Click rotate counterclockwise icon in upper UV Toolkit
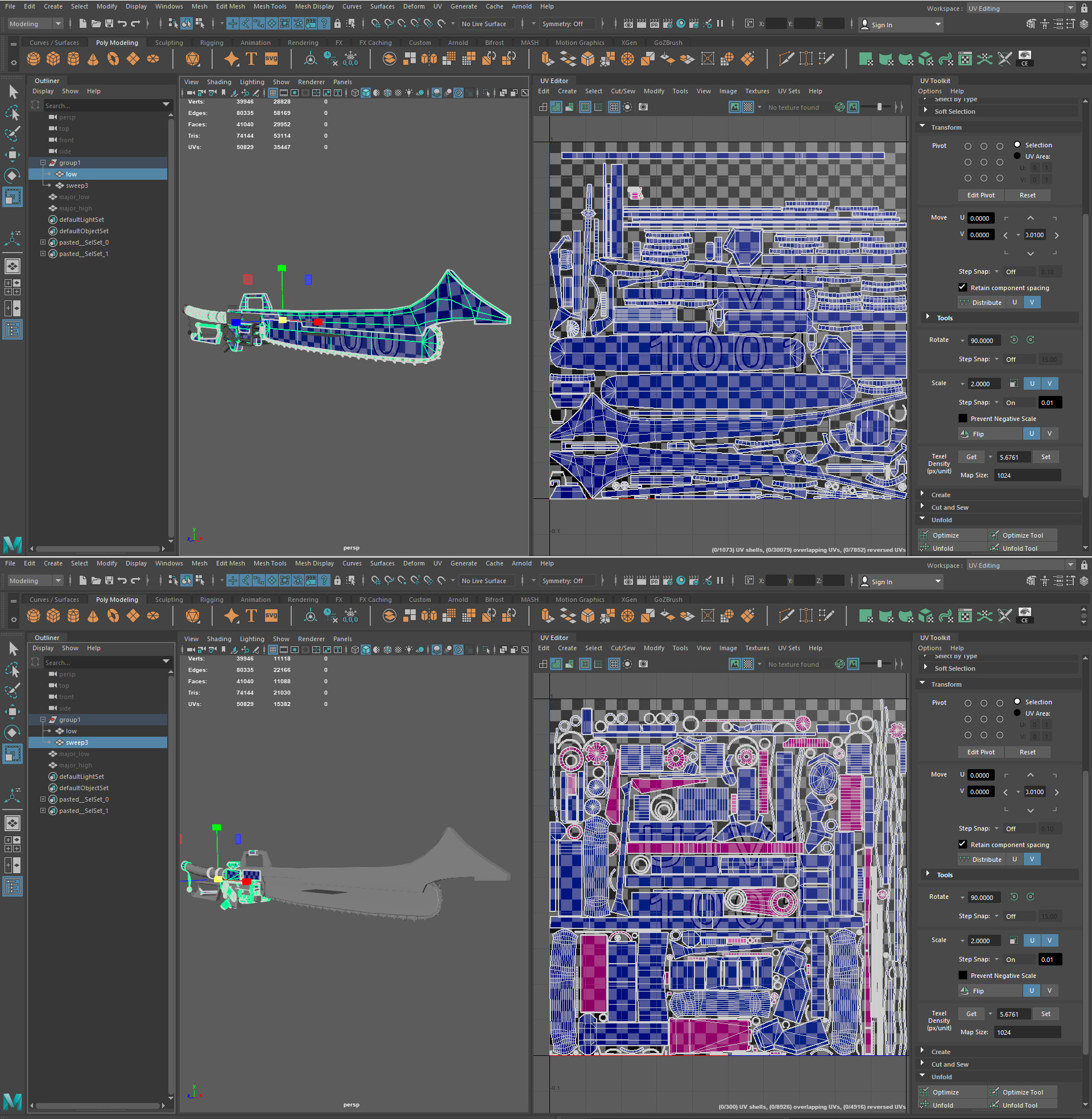This screenshot has width=1092, height=1119. click(x=1014, y=340)
